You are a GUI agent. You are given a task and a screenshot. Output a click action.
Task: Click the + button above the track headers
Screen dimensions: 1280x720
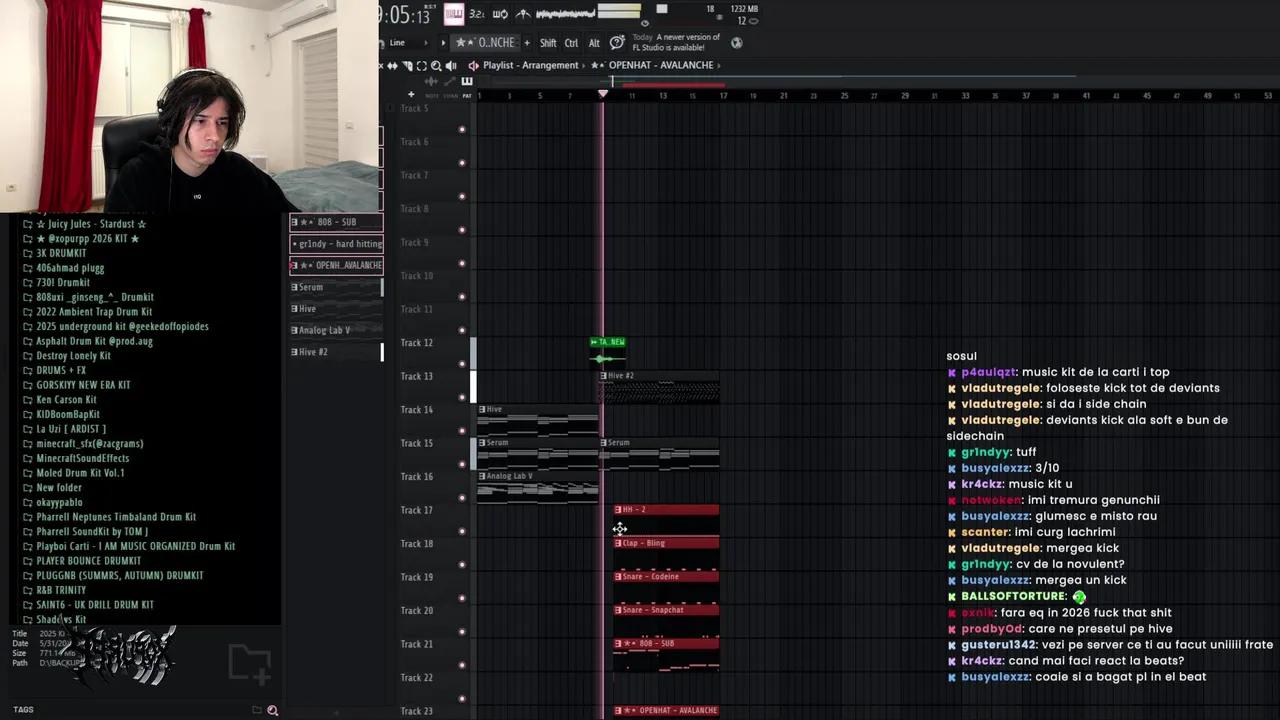pyautogui.click(x=410, y=95)
